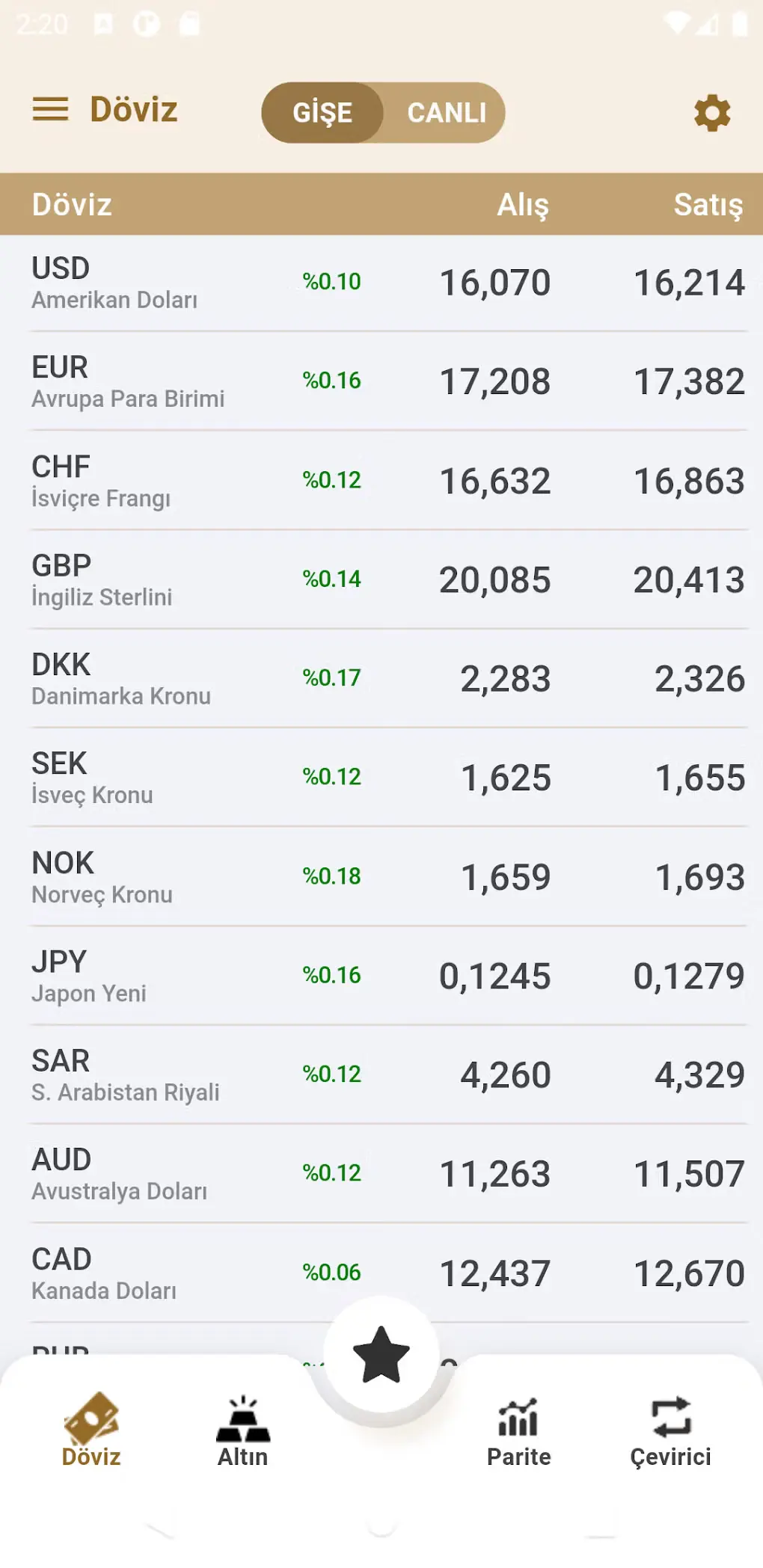The width and height of the screenshot is (763, 1568).
Task: Open USD Amerikan Doları row
Action: [x=381, y=283]
